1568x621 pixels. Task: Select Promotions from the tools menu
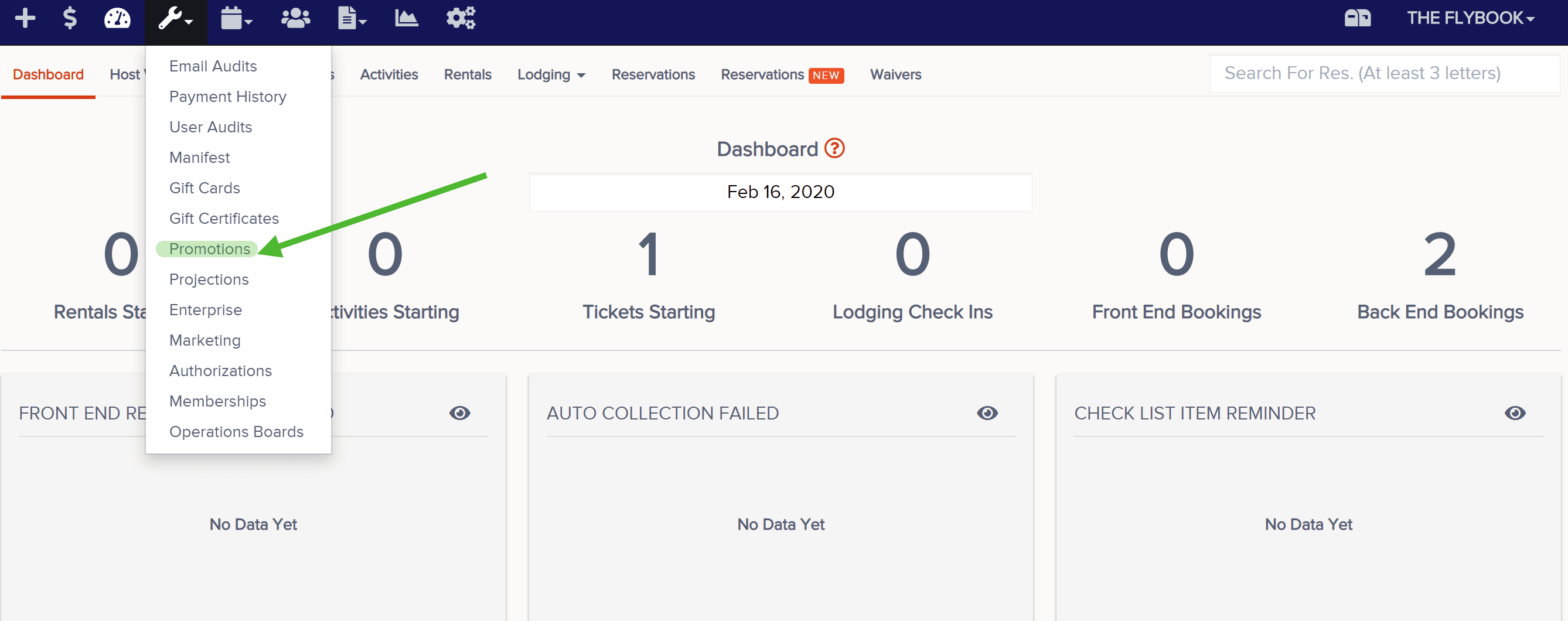click(x=209, y=248)
